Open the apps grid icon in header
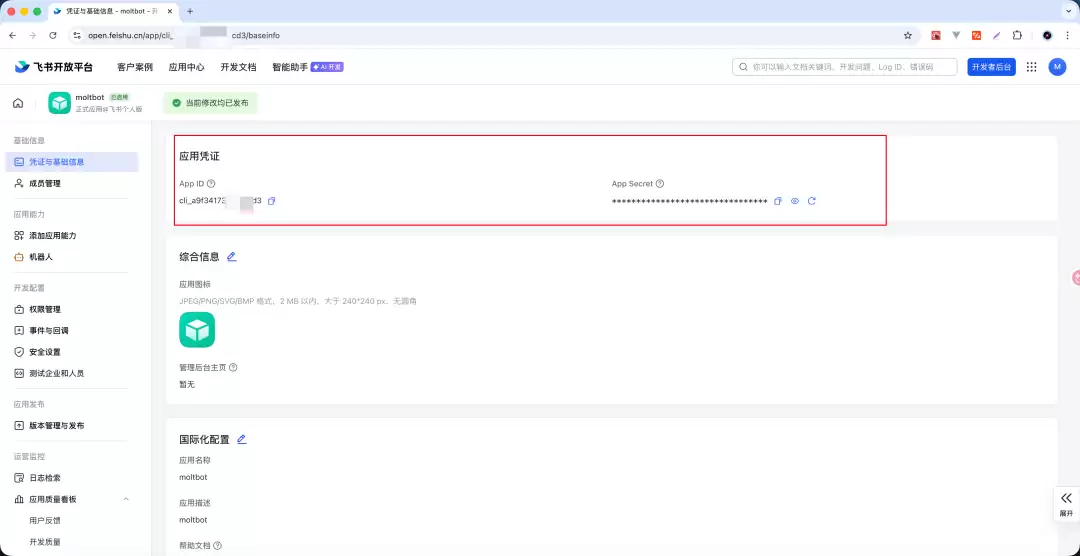The image size is (1080, 556). click(x=1031, y=67)
